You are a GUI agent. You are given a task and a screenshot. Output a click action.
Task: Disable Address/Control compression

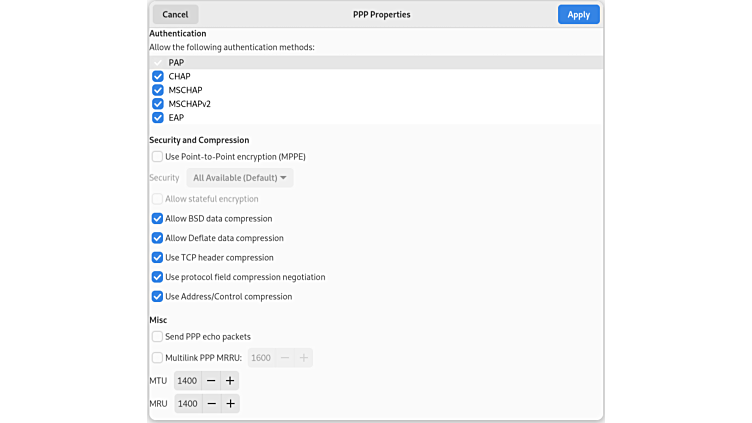coord(158,297)
